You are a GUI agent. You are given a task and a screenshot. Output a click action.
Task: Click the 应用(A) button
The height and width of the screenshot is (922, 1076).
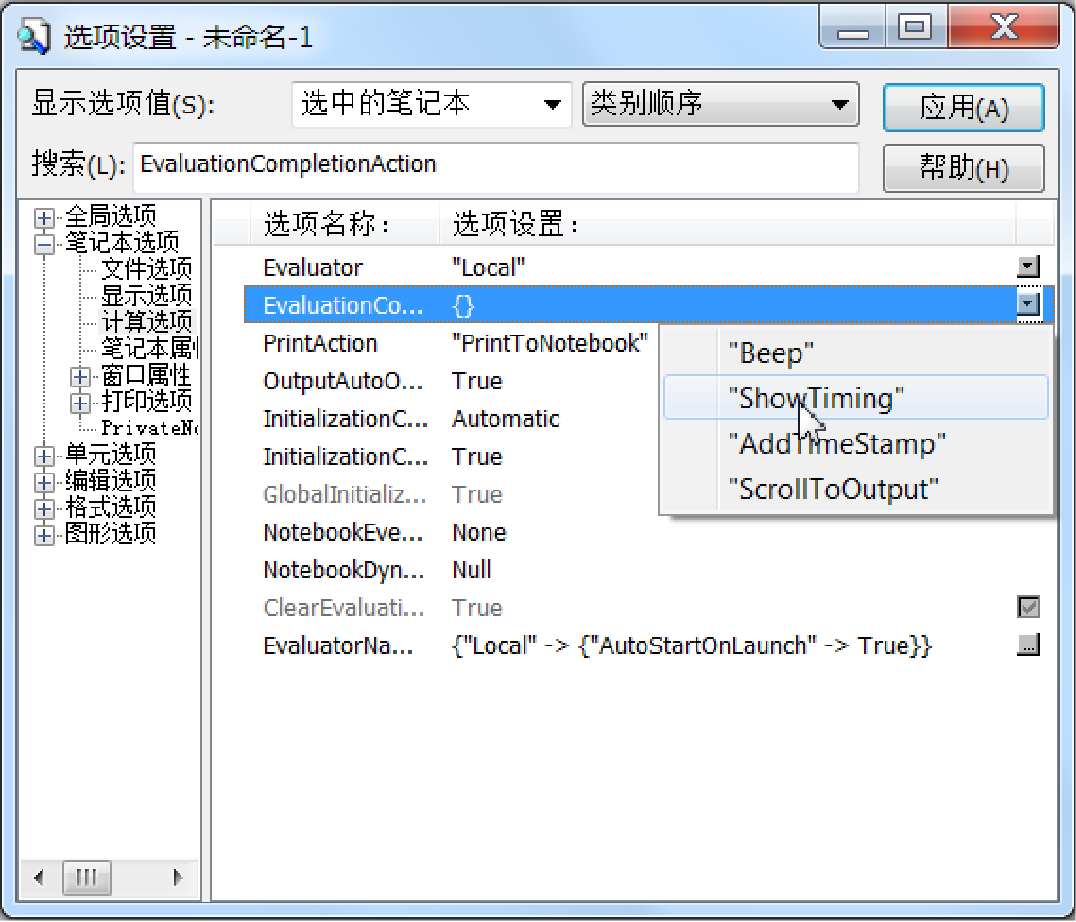tap(963, 108)
